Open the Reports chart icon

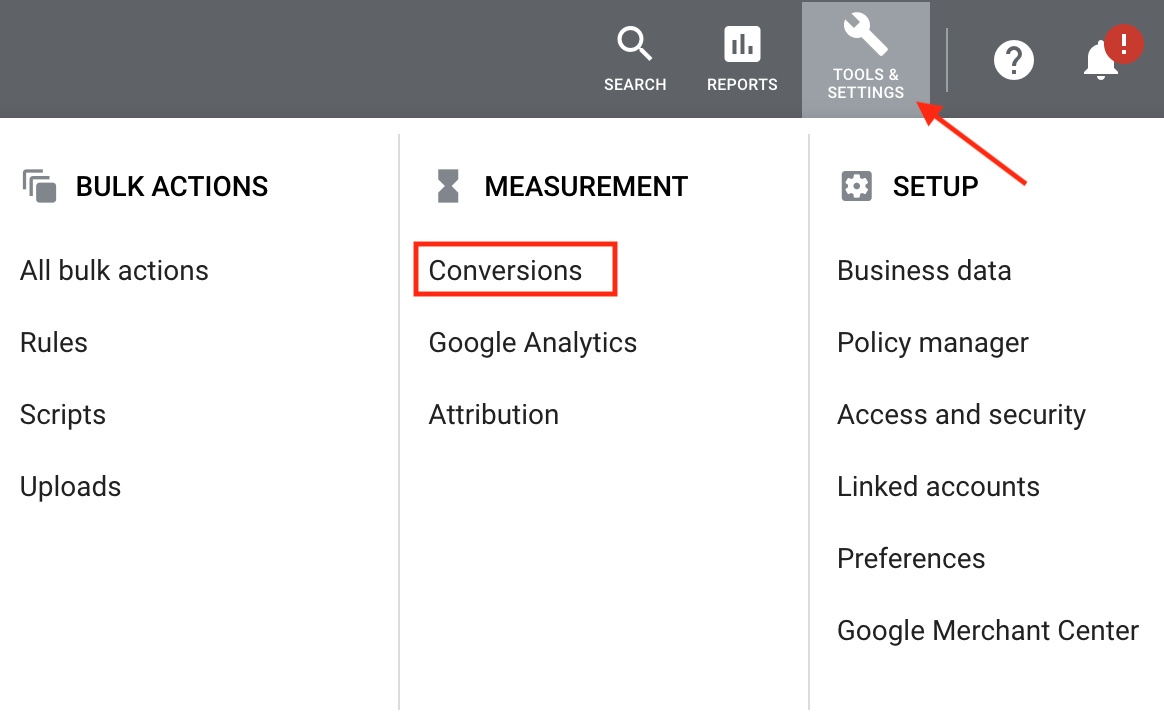click(742, 45)
